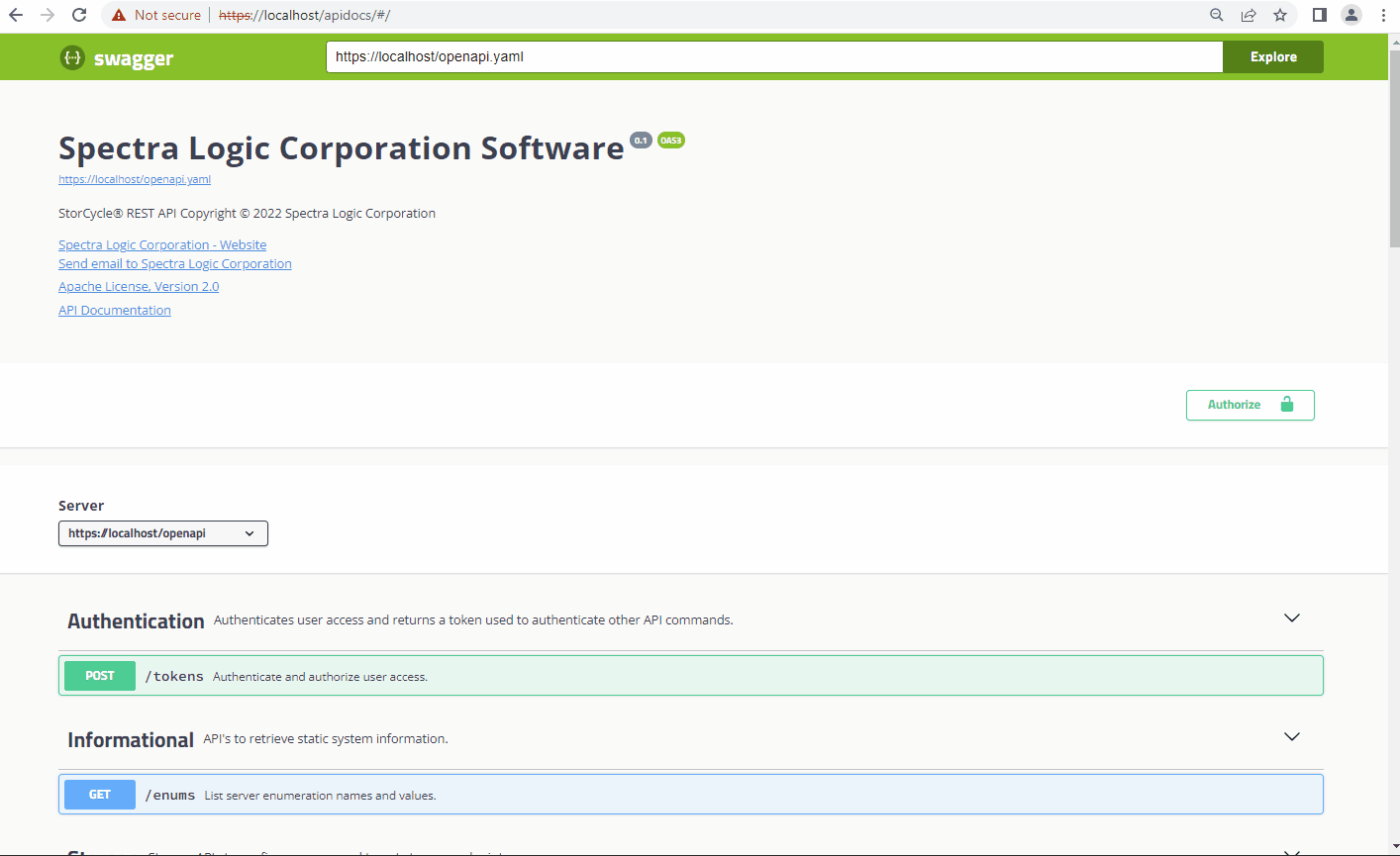Collapse the Authentication section chevron
Viewport: 1400px width, 856px height.
(1292, 618)
